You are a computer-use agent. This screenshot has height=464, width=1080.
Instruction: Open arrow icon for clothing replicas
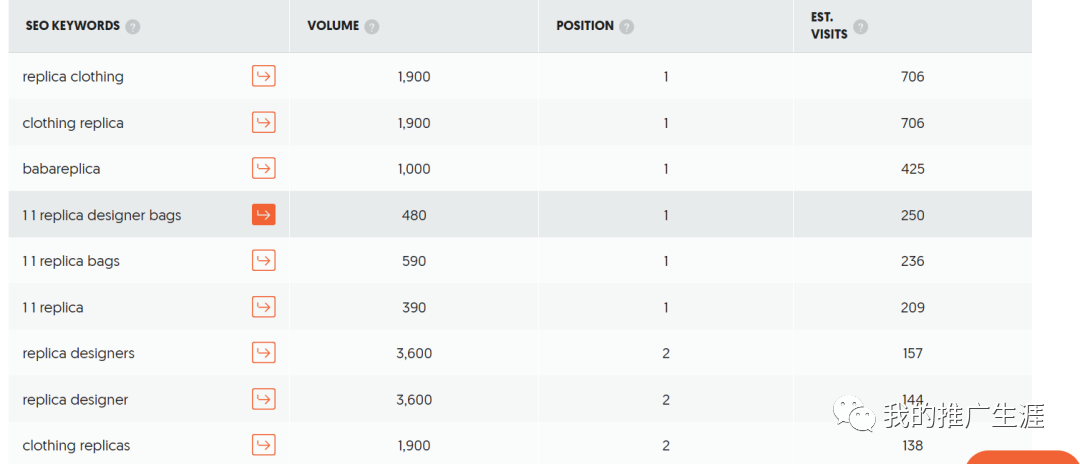263,445
